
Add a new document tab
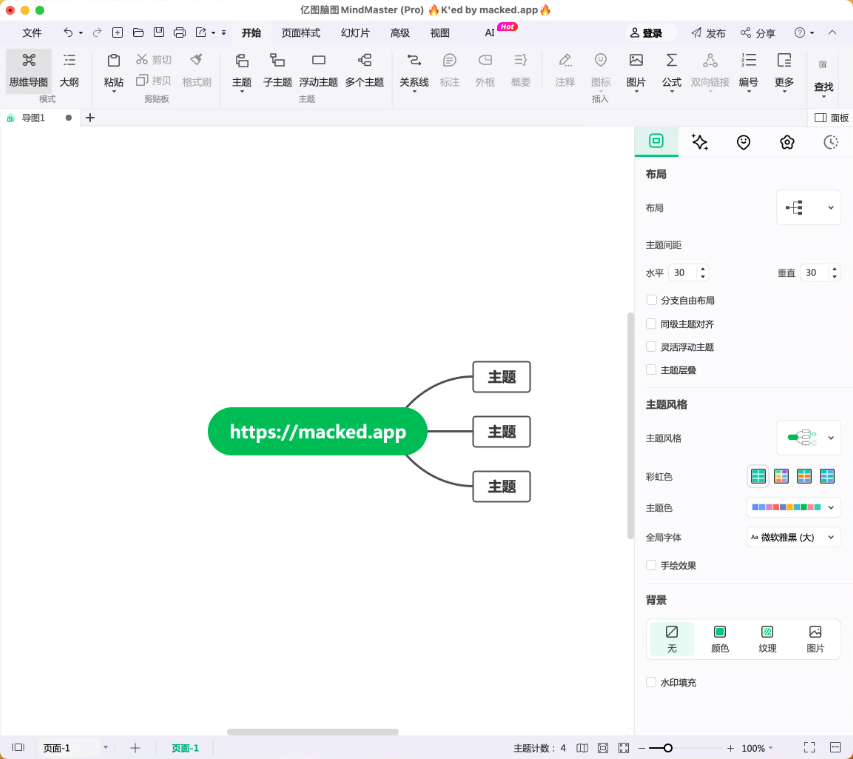point(90,118)
